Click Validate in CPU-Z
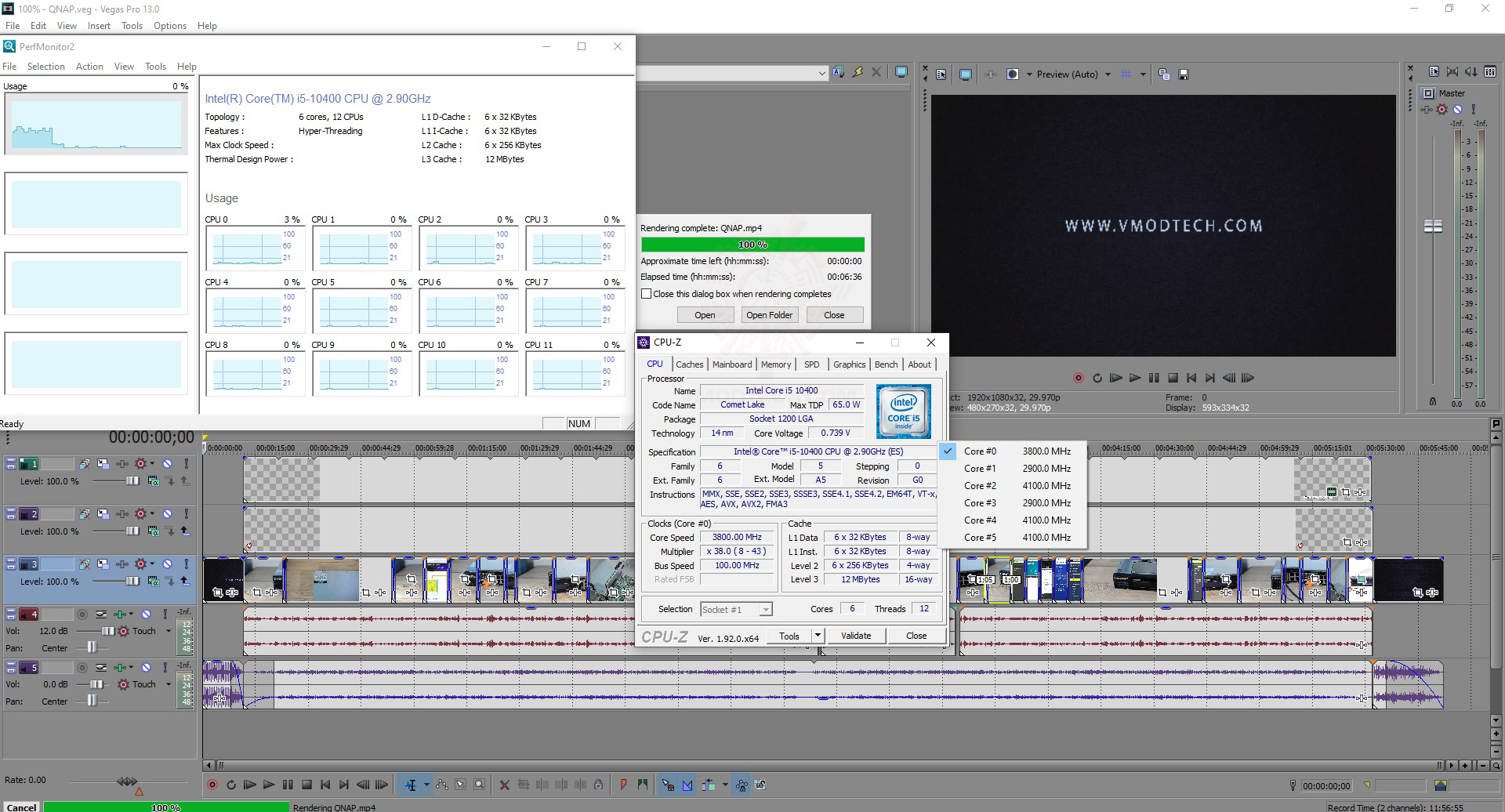 pyautogui.click(x=856, y=636)
